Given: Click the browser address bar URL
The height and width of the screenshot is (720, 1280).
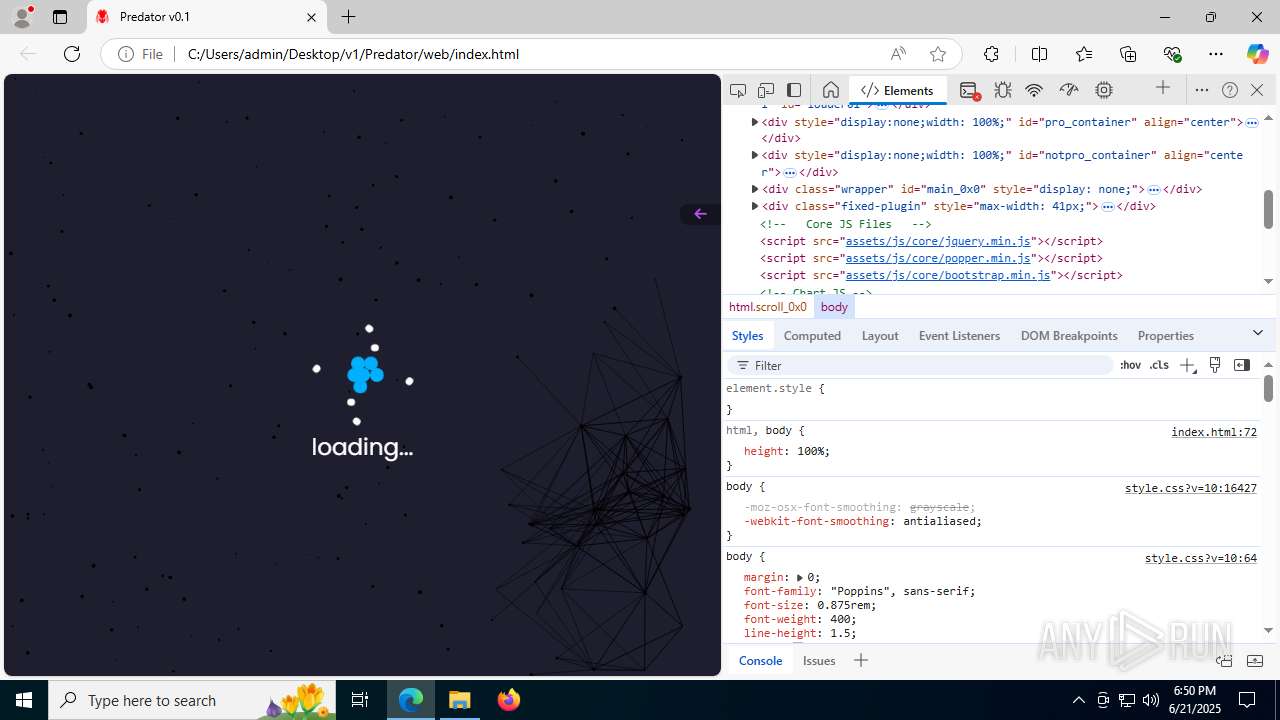Looking at the screenshot, I should tap(353, 54).
